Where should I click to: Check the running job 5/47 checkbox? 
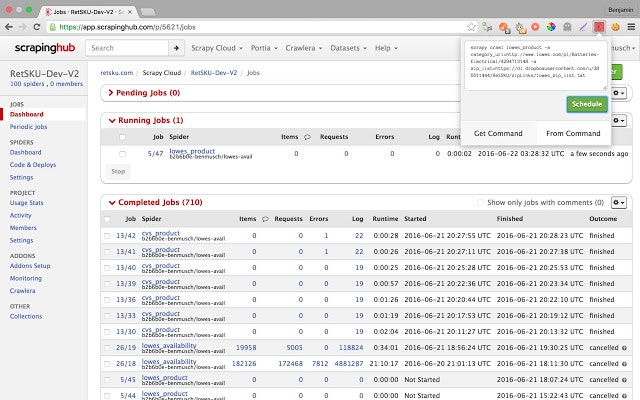(122, 154)
